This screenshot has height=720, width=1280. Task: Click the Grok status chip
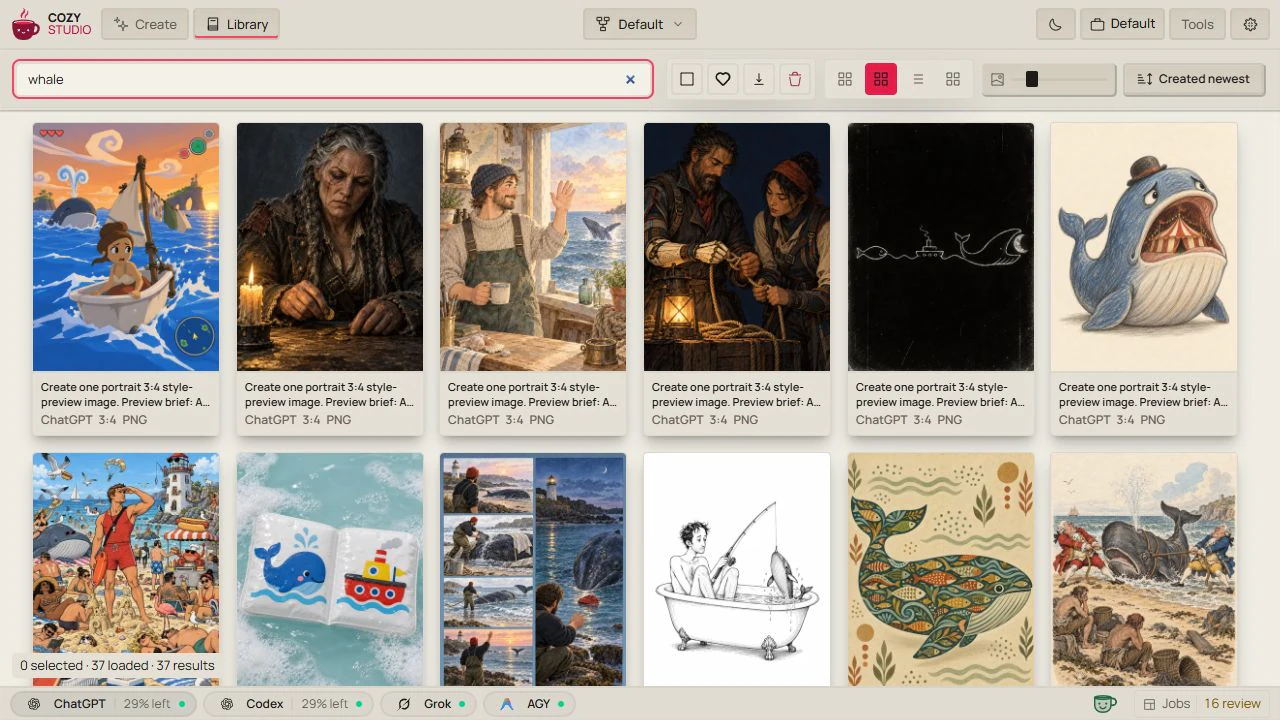point(428,704)
